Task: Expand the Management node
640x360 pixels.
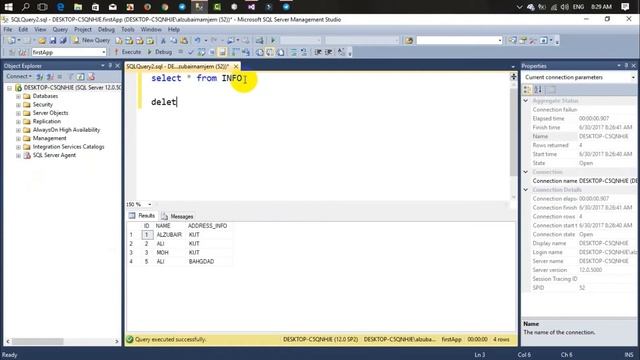Action: click(x=18, y=138)
